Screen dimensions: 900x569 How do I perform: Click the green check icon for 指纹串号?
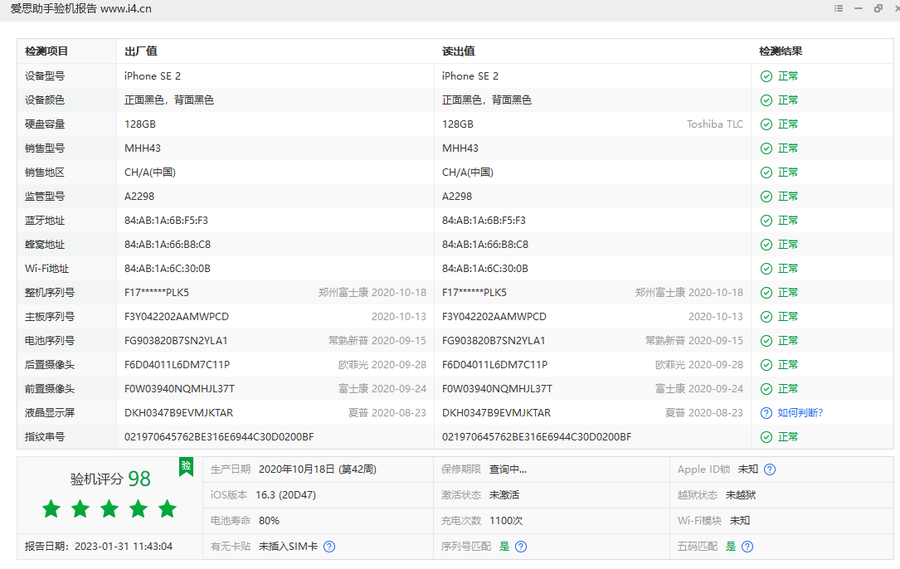[x=766, y=437]
